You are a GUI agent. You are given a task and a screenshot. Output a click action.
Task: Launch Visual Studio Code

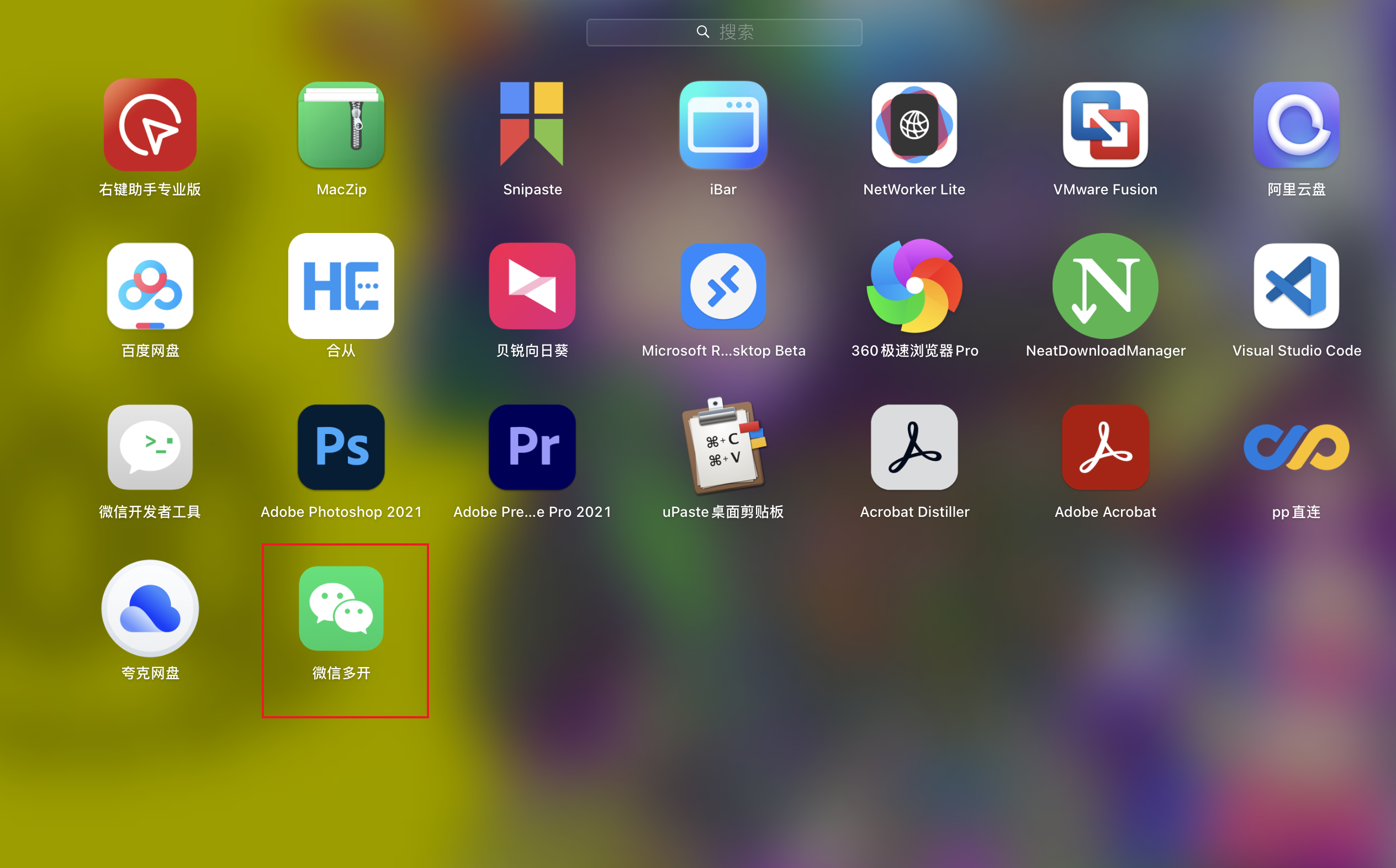coord(1297,286)
